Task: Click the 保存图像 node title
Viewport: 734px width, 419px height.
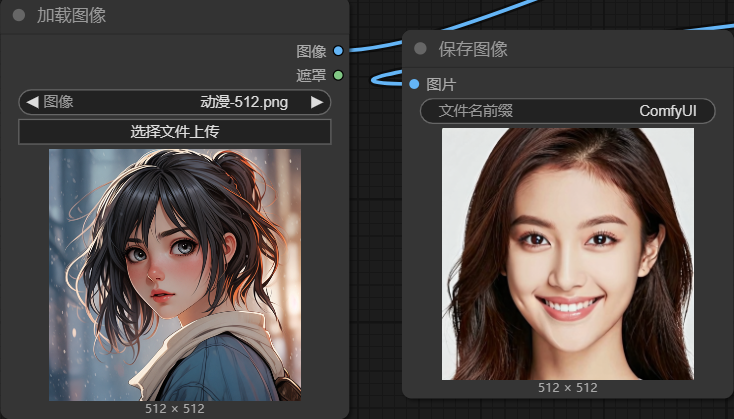Action: pos(473,49)
